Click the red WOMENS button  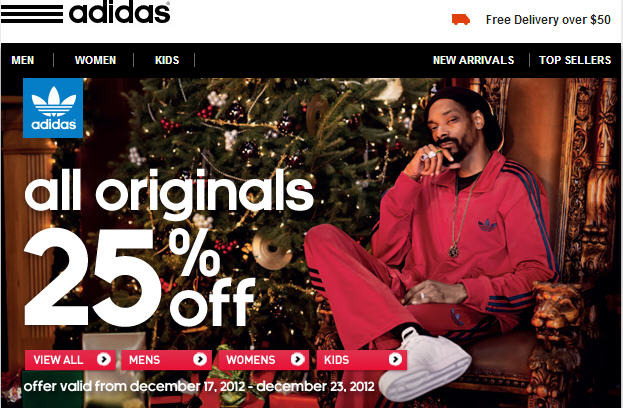(264, 360)
